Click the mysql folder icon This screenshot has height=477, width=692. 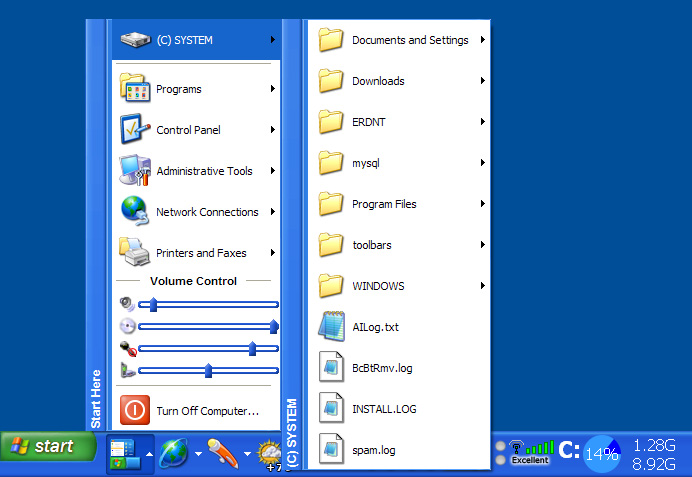pos(331,163)
